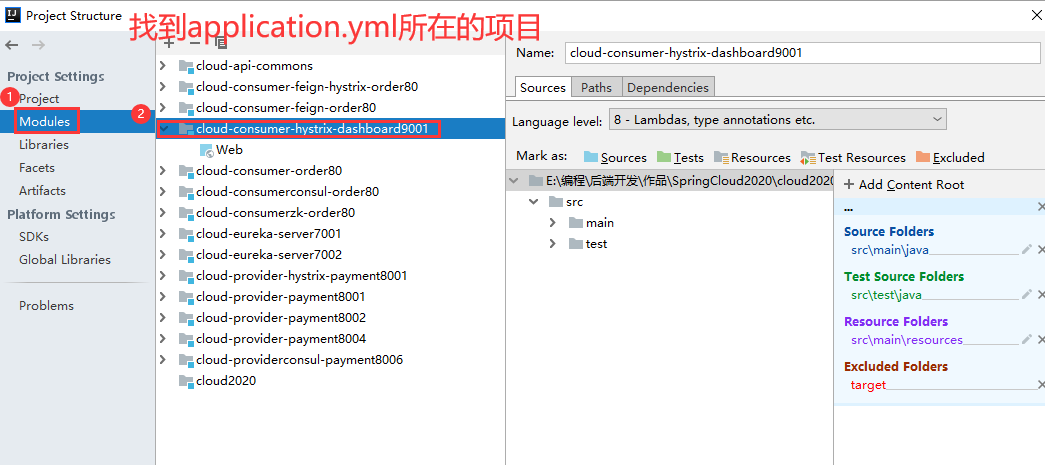This screenshot has width=1045, height=465.
Task: Click src\main\resources resource folder entry
Action: (907, 340)
